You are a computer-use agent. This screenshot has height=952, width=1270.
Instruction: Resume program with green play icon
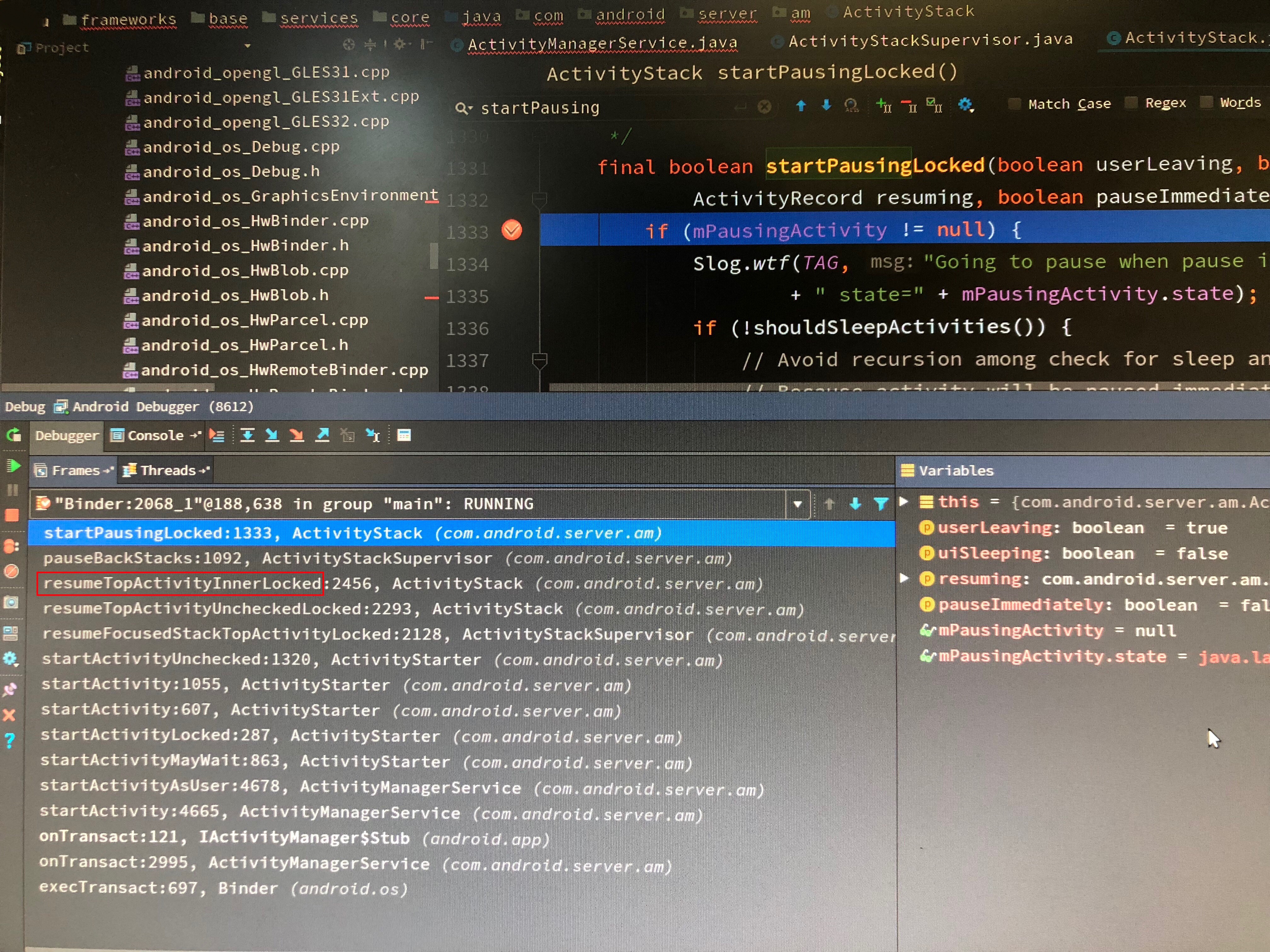pos(13,465)
